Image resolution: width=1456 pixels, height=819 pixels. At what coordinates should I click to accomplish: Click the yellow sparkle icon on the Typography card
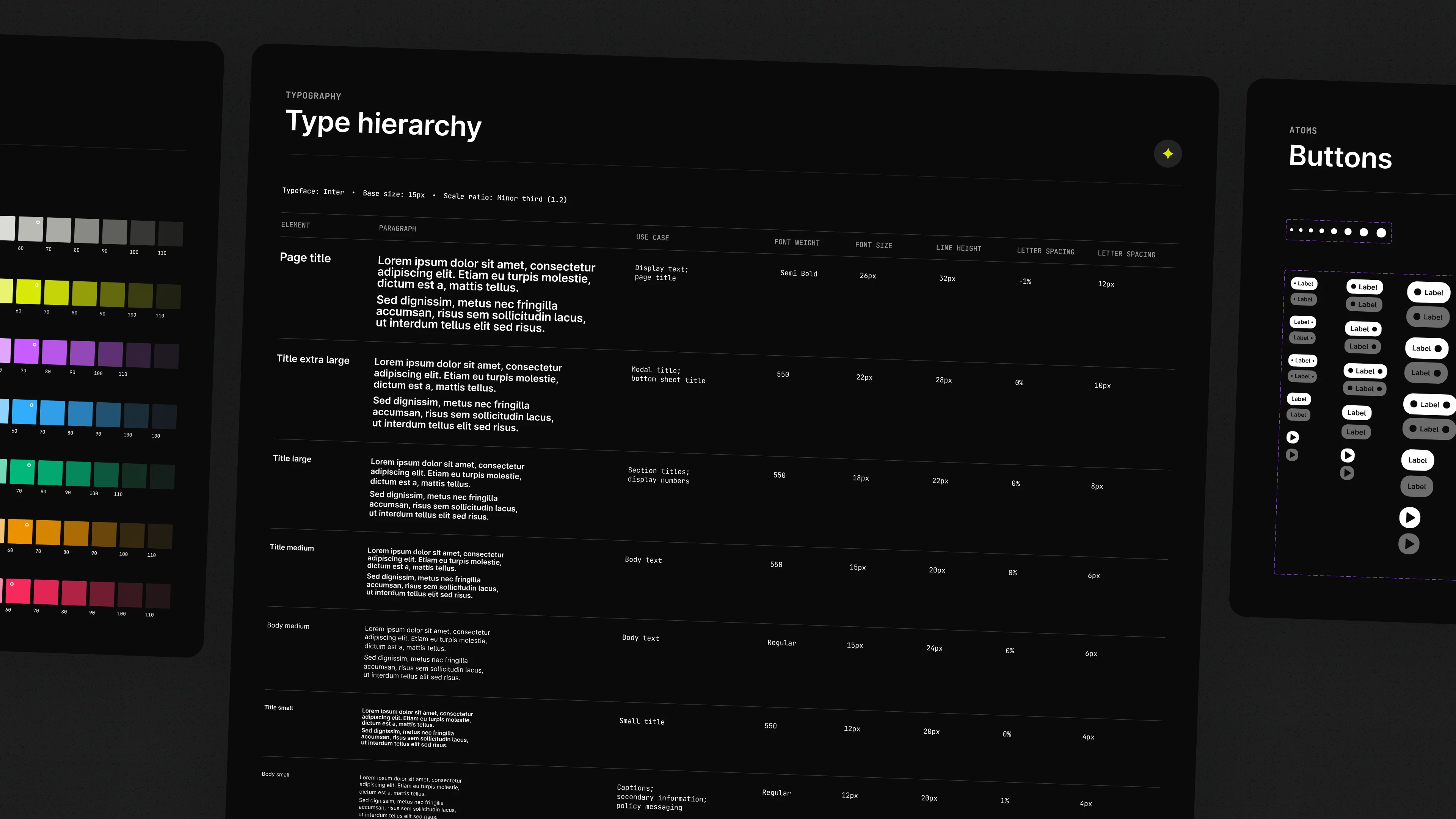click(1168, 154)
